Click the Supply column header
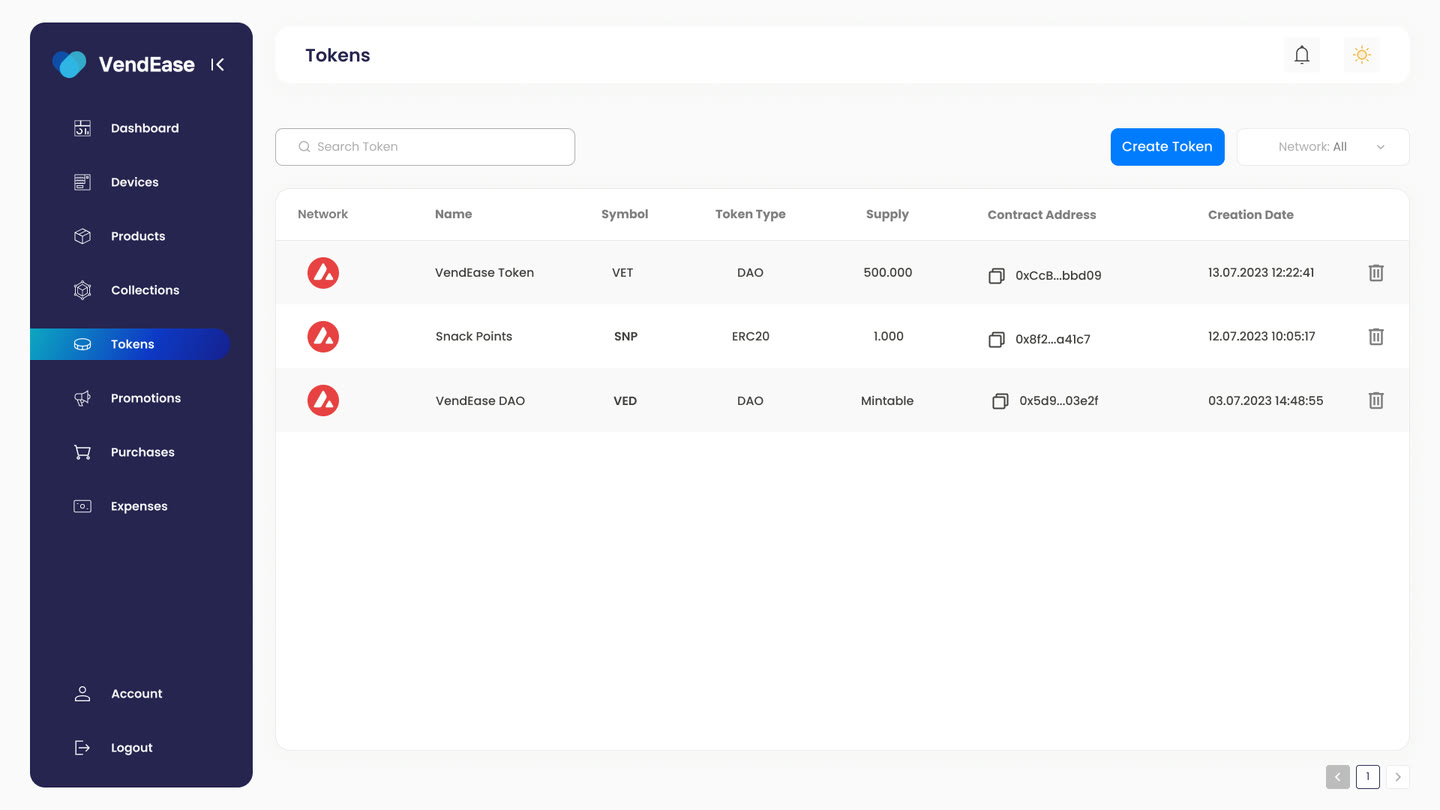 [887, 214]
